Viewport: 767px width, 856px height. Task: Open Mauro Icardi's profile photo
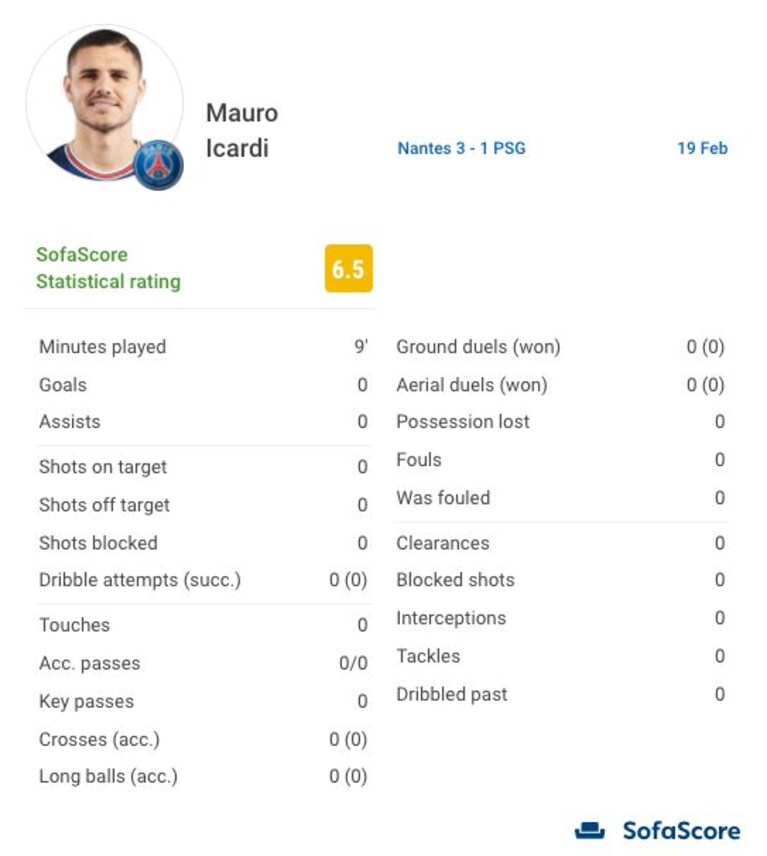(104, 103)
